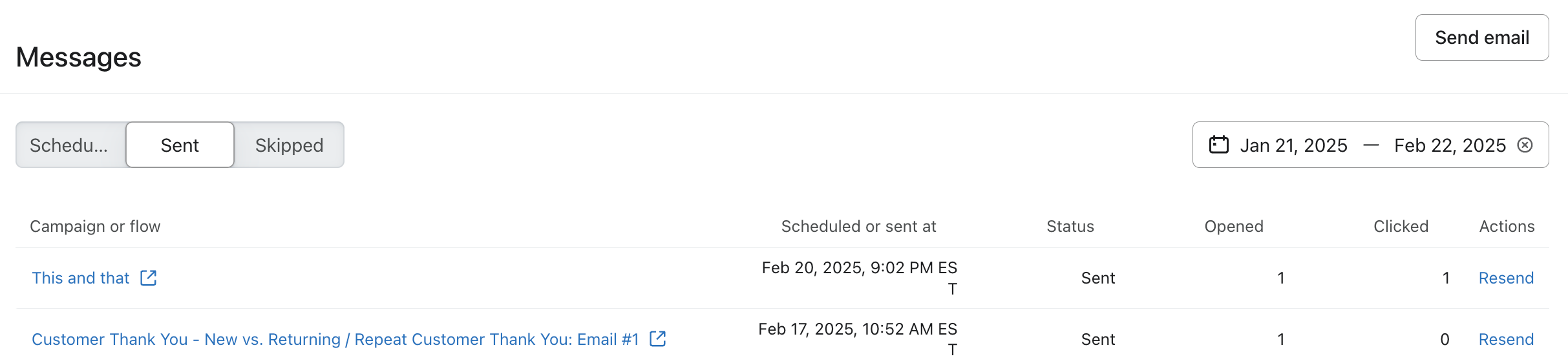The image size is (1568, 363).
Task: Click the Send email button
Action: (1481, 37)
